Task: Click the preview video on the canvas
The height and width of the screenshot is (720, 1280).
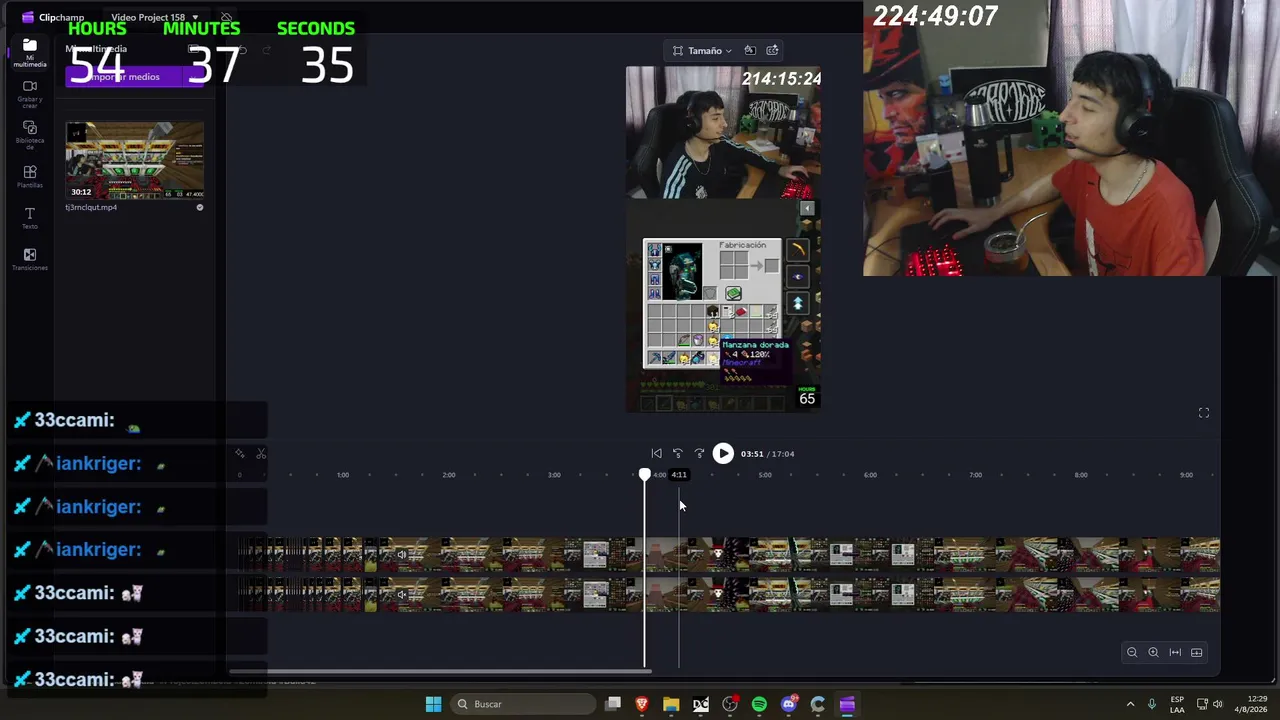Action: (723, 239)
